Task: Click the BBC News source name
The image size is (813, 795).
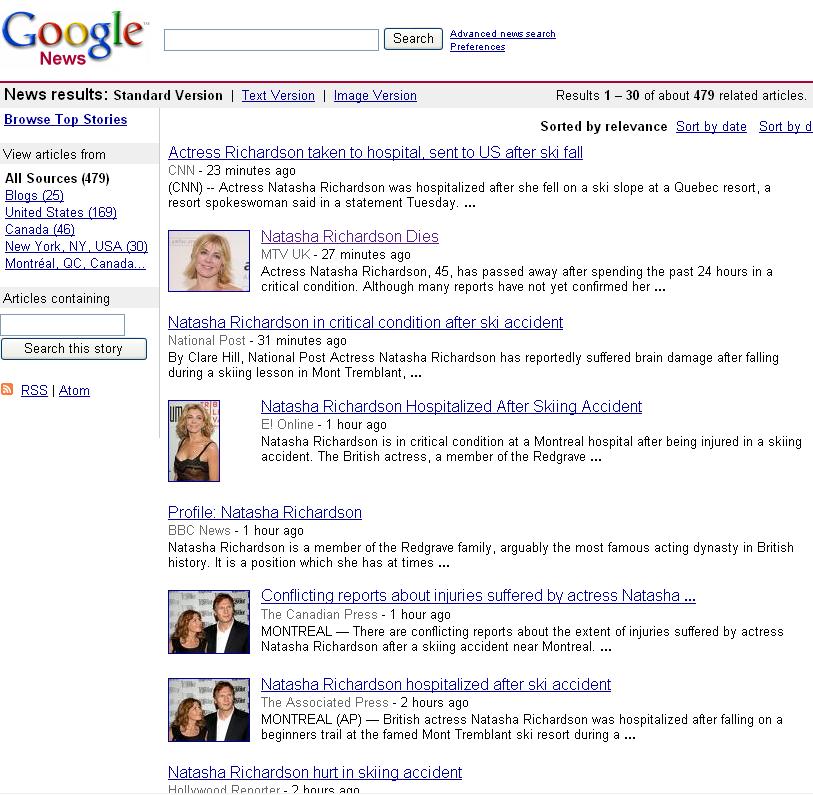Action: tap(199, 531)
